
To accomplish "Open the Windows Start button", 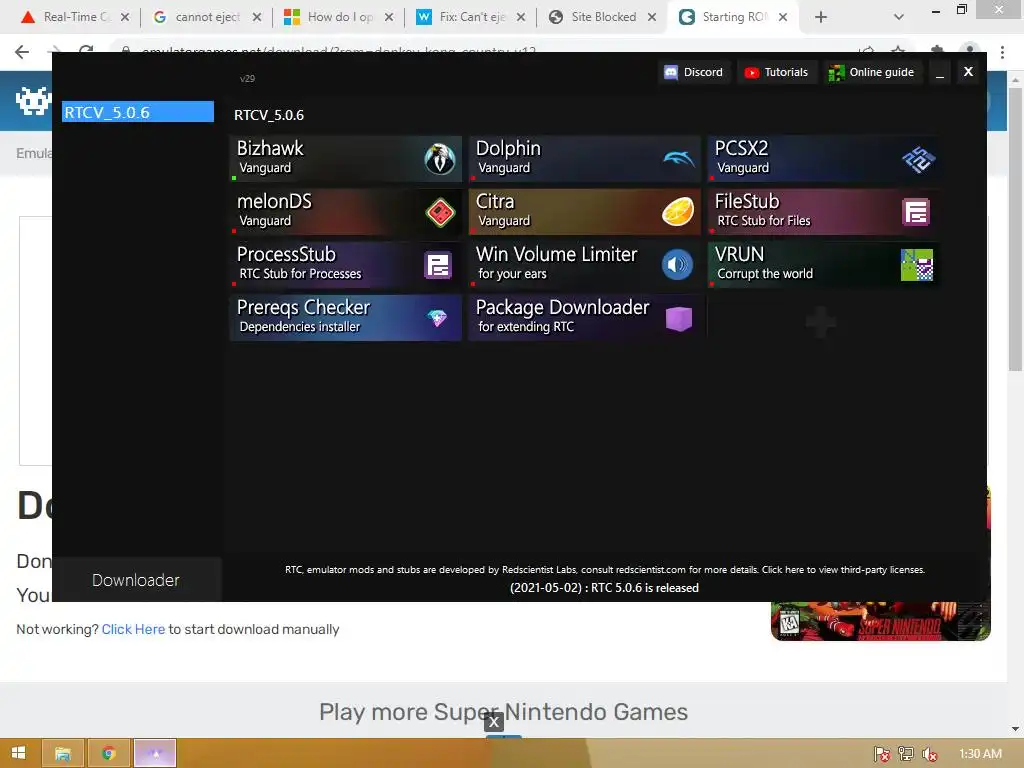I will click(18, 753).
